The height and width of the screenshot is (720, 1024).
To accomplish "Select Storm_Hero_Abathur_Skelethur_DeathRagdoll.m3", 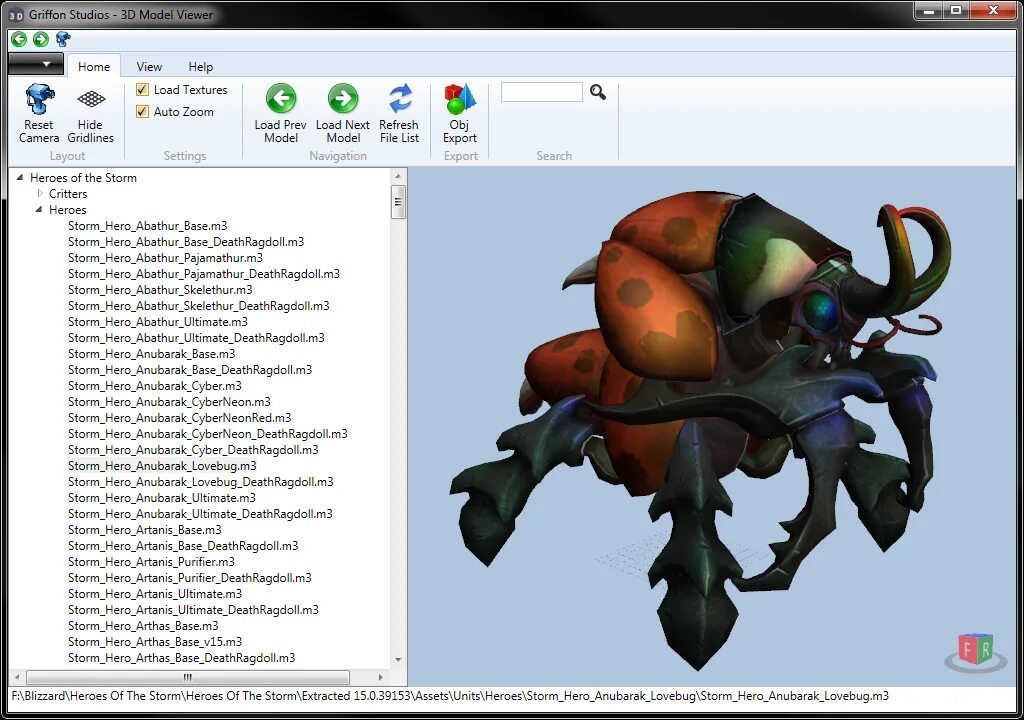I will tap(199, 306).
